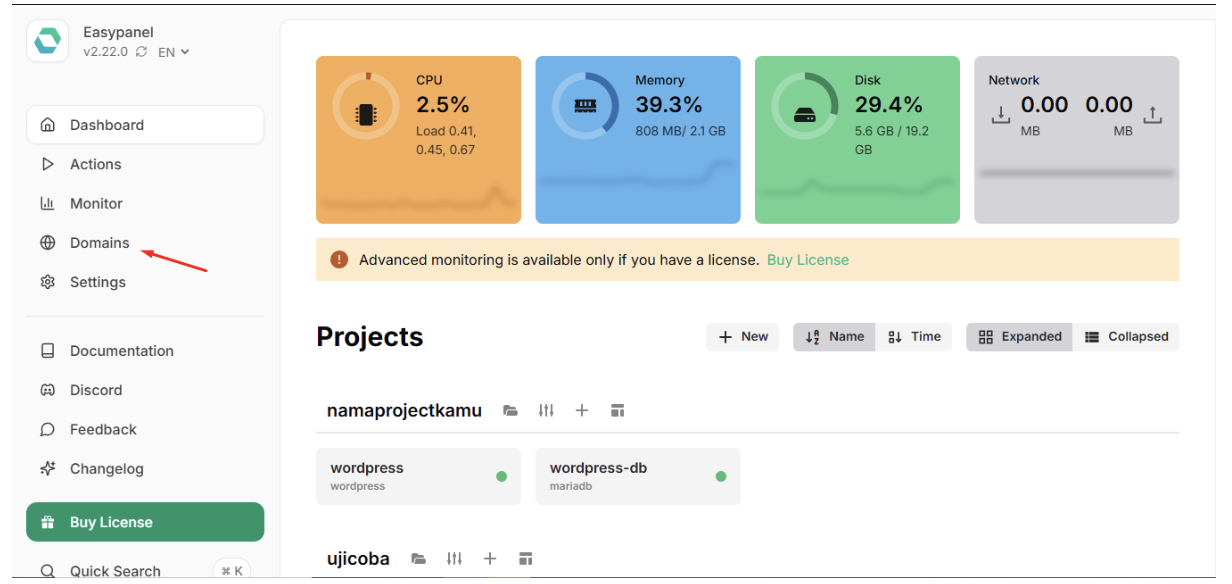Click the CPU 2.5% usage card
This screenshot has height=584, width=1232.
tap(418, 140)
